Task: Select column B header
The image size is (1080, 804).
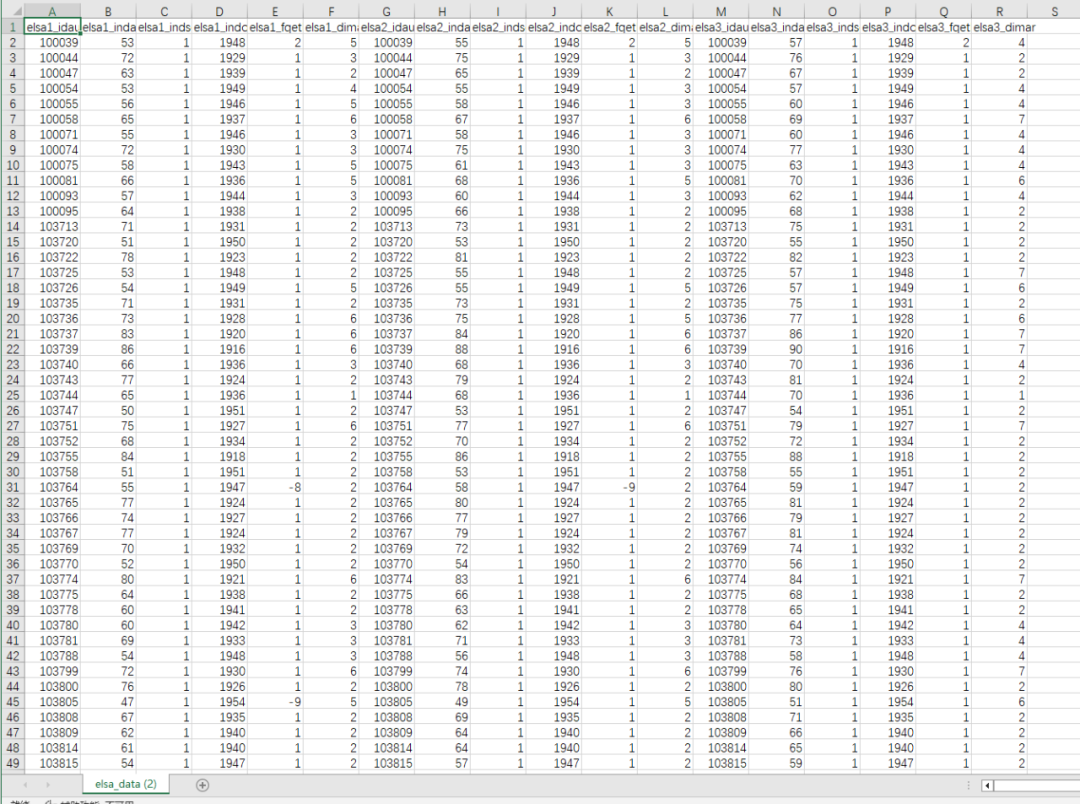Action: [x=108, y=11]
